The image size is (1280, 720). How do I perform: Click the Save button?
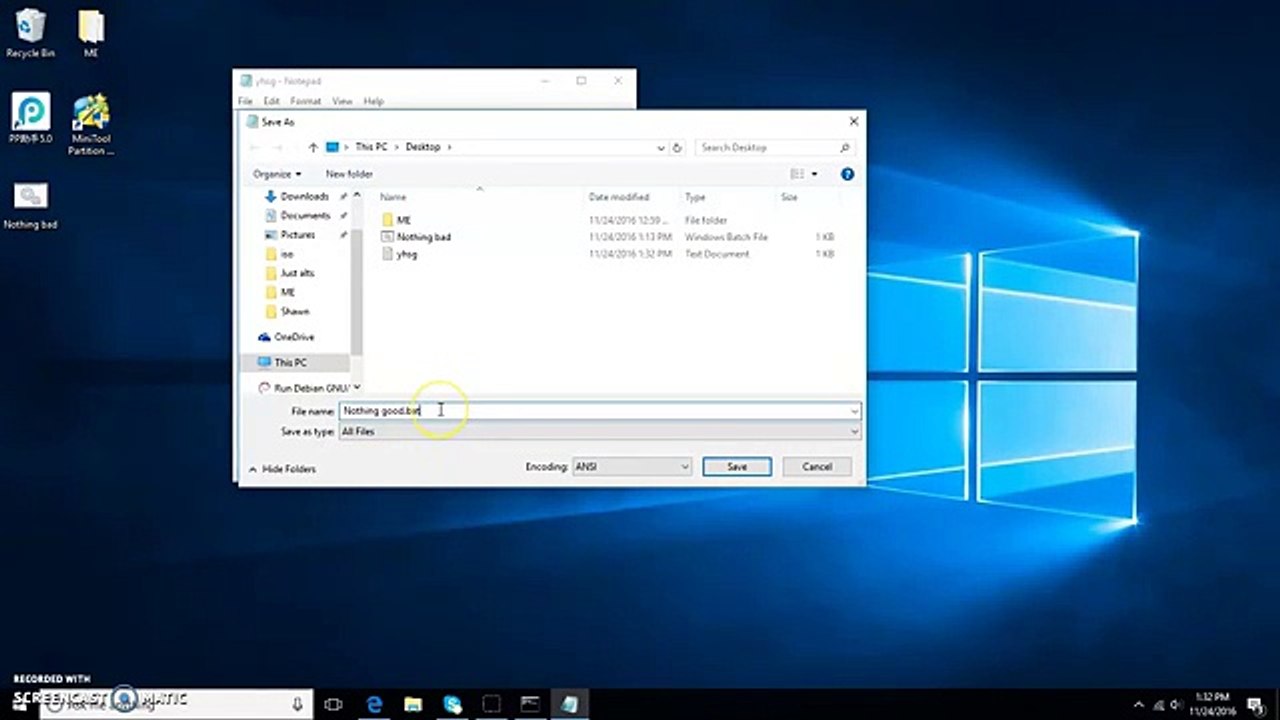click(x=737, y=466)
